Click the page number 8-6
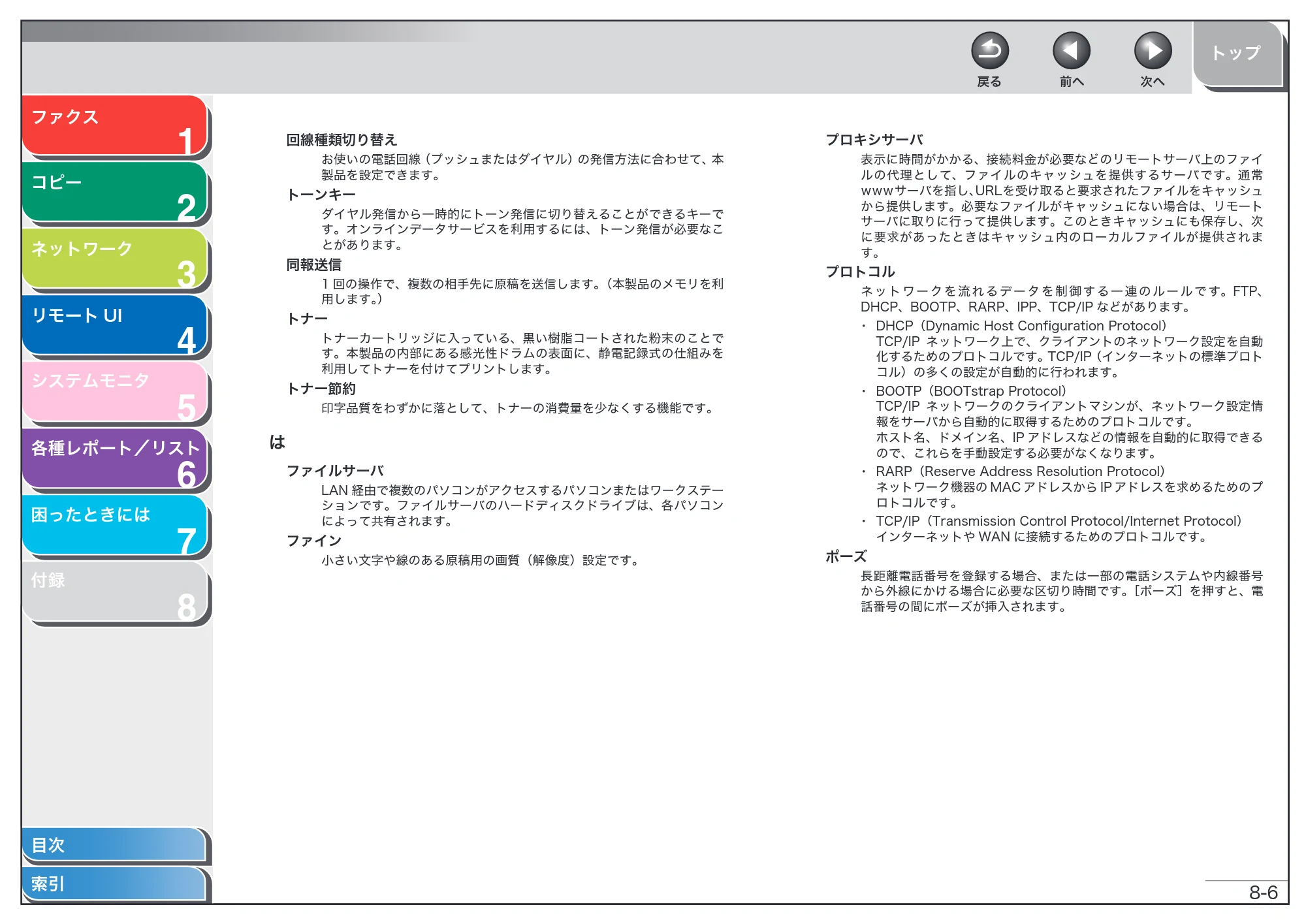The image size is (1306, 924). tap(1263, 893)
